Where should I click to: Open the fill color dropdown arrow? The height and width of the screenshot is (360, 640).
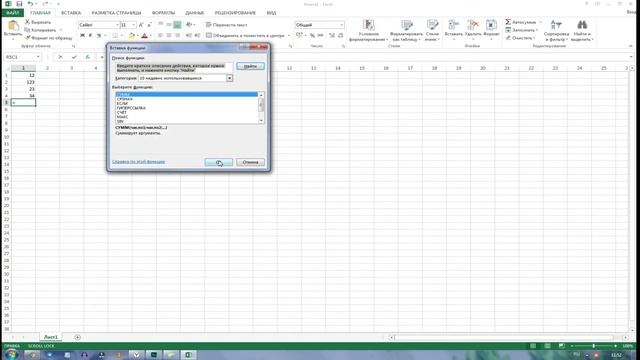[137, 36]
